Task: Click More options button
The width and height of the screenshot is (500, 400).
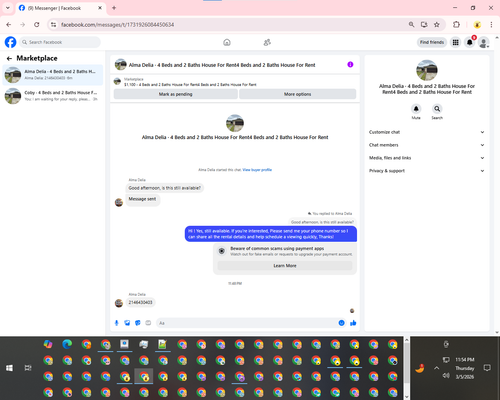Action: click(297, 94)
